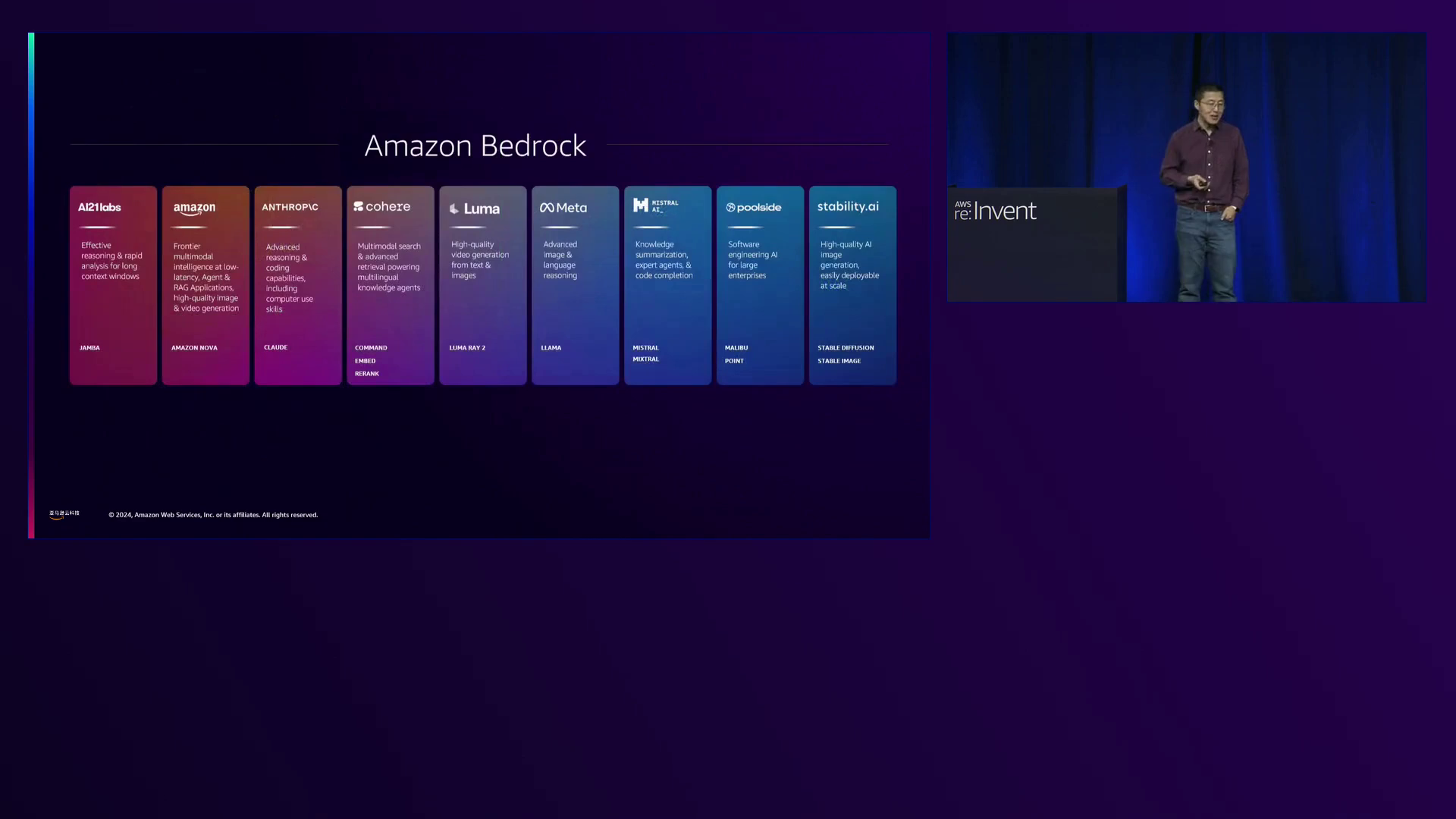The height and width of the screenshot is (819, 1456).
Task: Click the stability.ai logo
Action: coord(848,206)
